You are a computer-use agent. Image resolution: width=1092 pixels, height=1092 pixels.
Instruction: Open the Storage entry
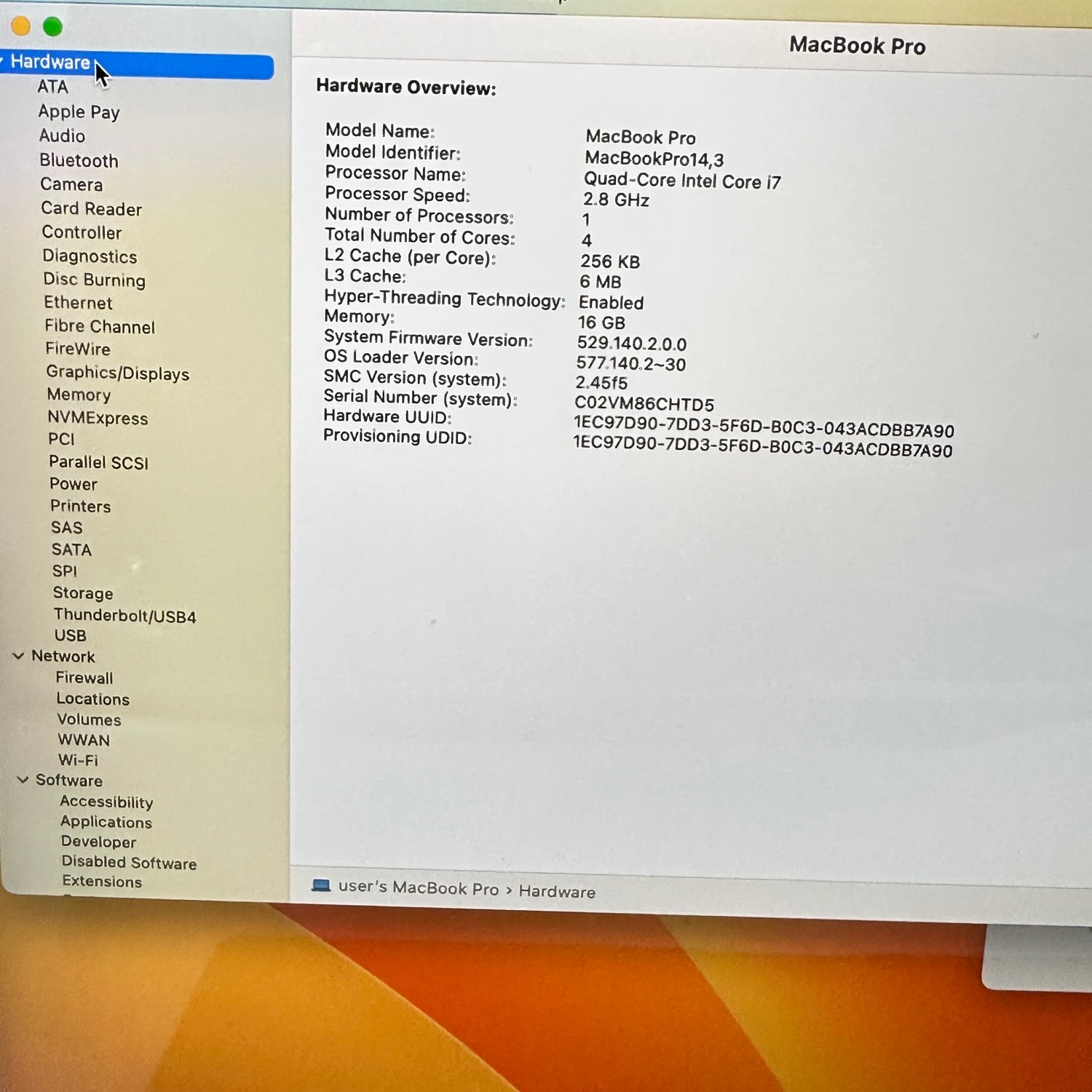pyautogui.click(x=83, y=593)
